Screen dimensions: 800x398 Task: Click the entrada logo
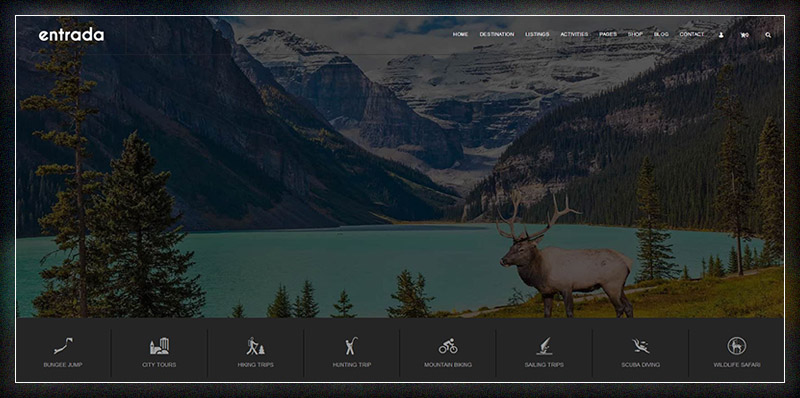click(71, 35)
